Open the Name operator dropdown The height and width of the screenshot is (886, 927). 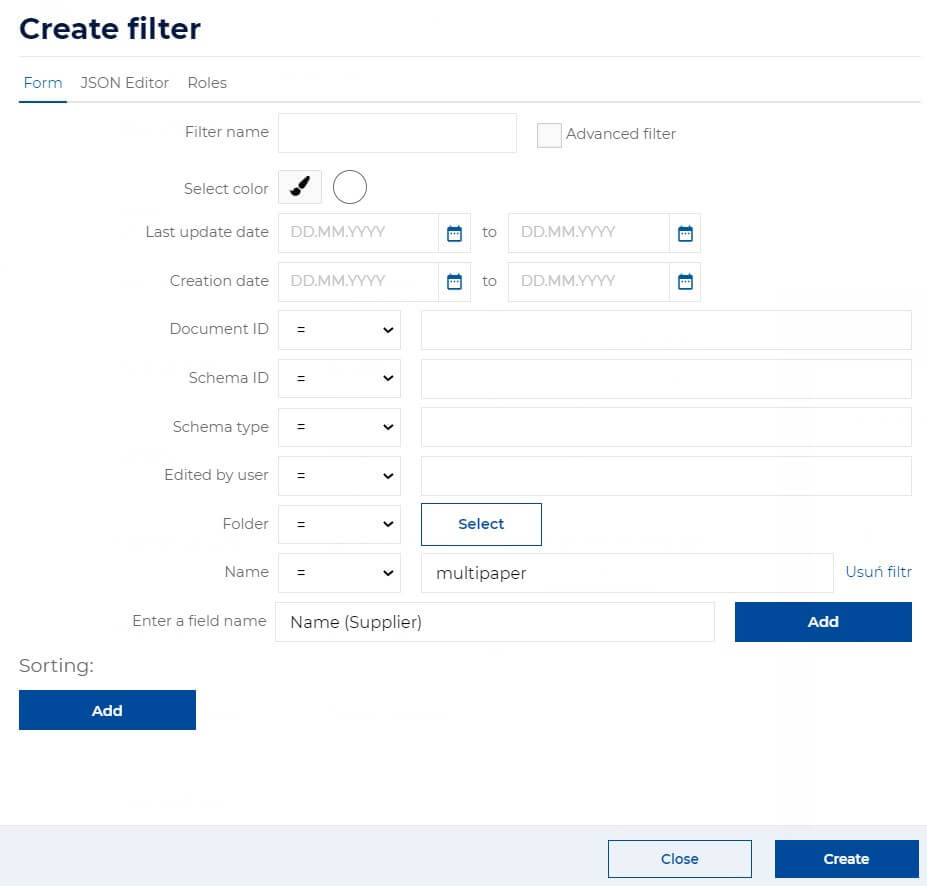coord(339,572)
